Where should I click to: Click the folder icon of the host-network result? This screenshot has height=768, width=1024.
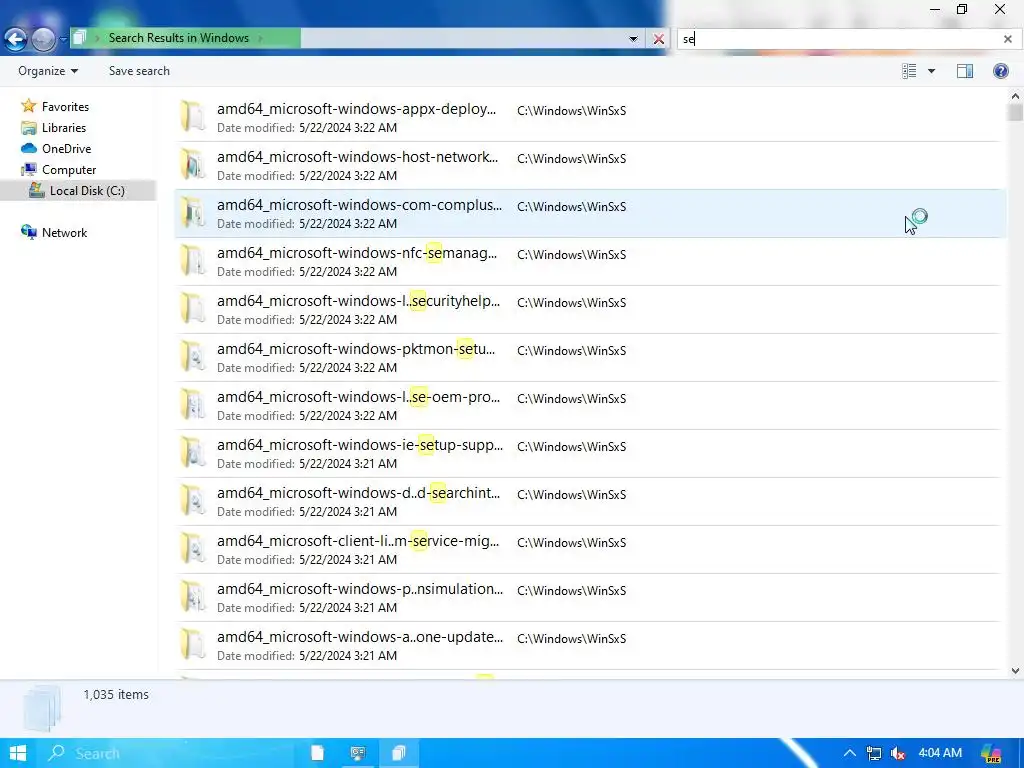[x=193, y=165]
